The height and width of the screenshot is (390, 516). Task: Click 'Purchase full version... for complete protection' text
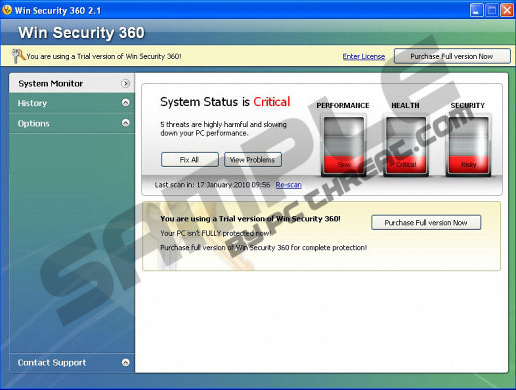coord(263,248)
